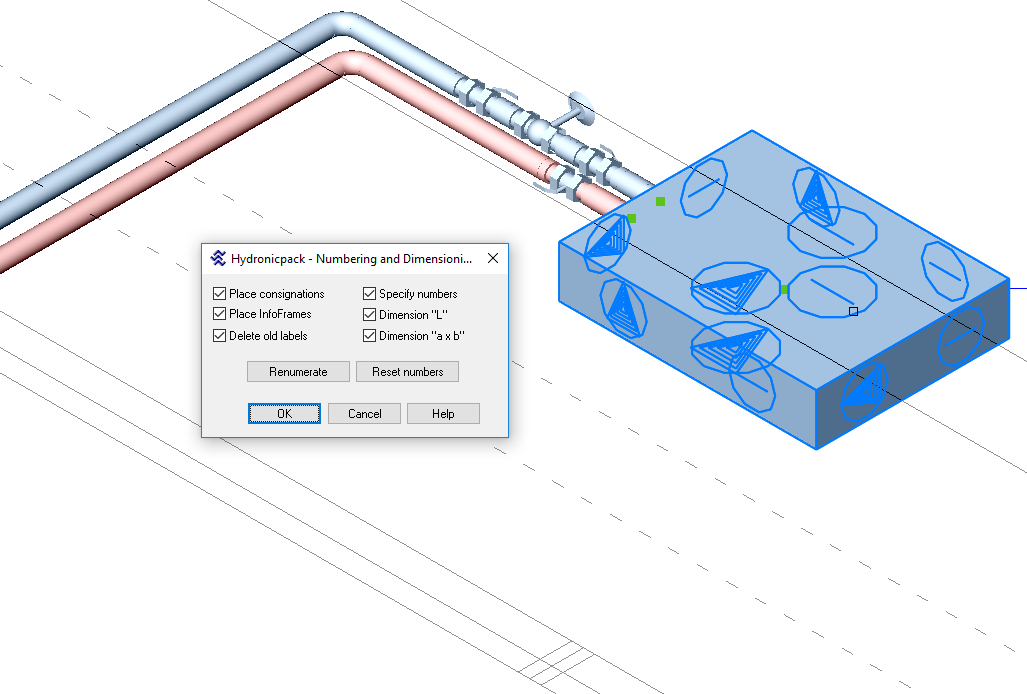The height and width of the screenshot is (694, 1027).
Task: Cancel the numbering dialog
Action: point(364,414)
